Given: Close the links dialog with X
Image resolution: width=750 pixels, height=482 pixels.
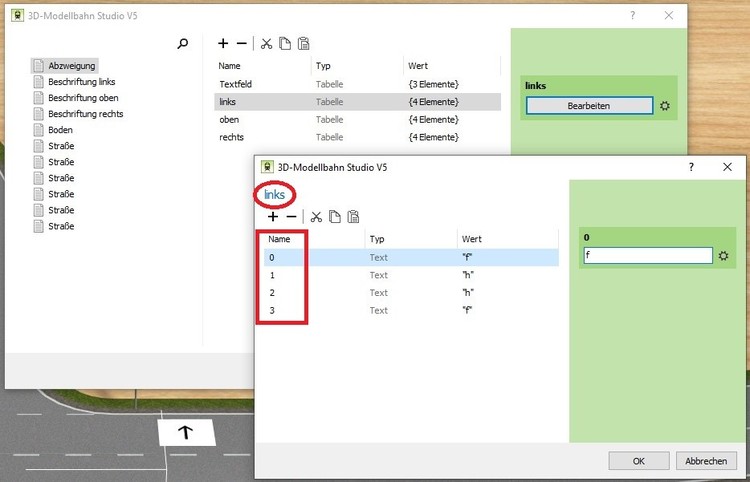Looking at the screenshot, I should point(728,167).
